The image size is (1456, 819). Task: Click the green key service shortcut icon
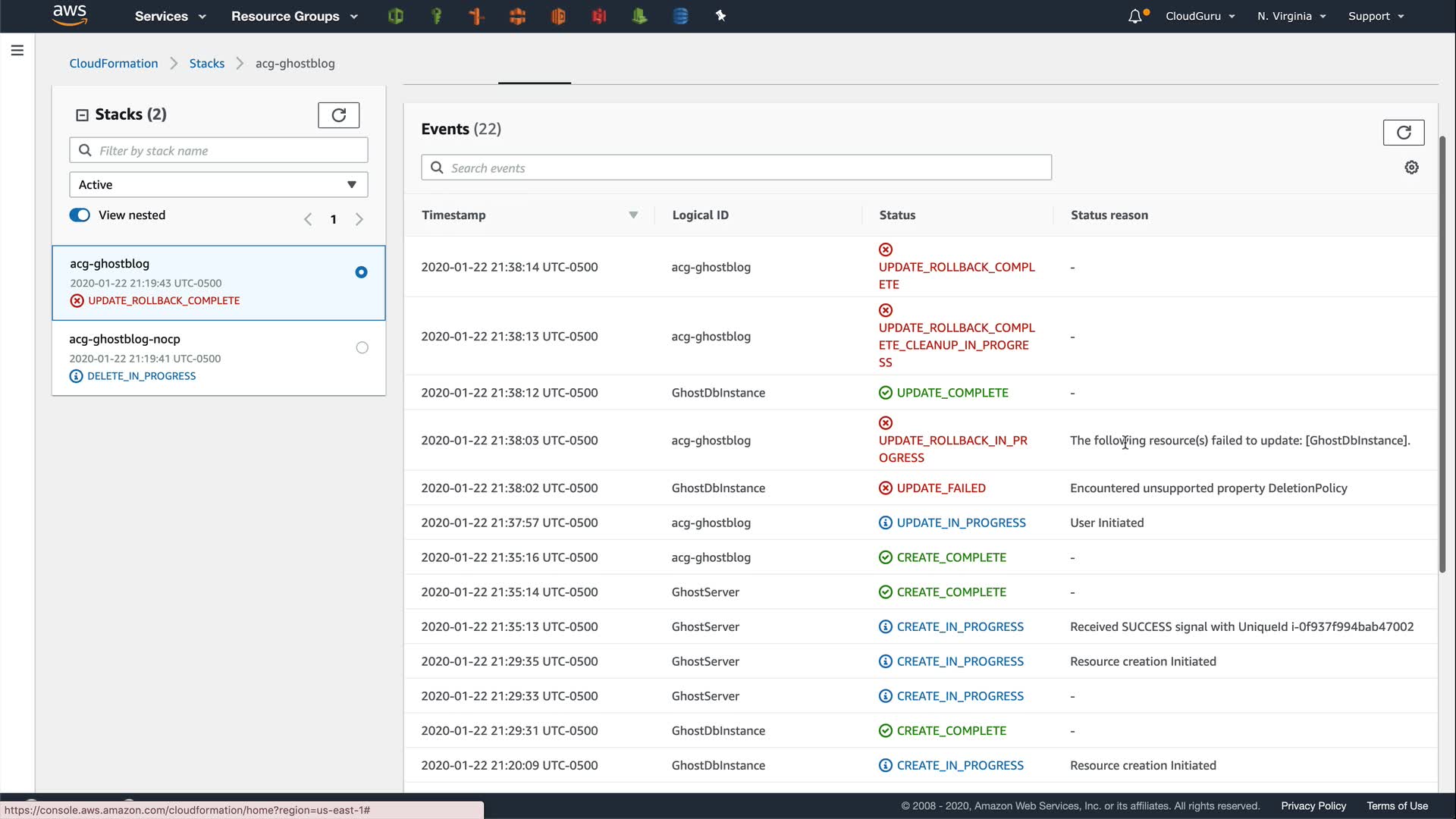pyautogui.click(x=436, y=16)
